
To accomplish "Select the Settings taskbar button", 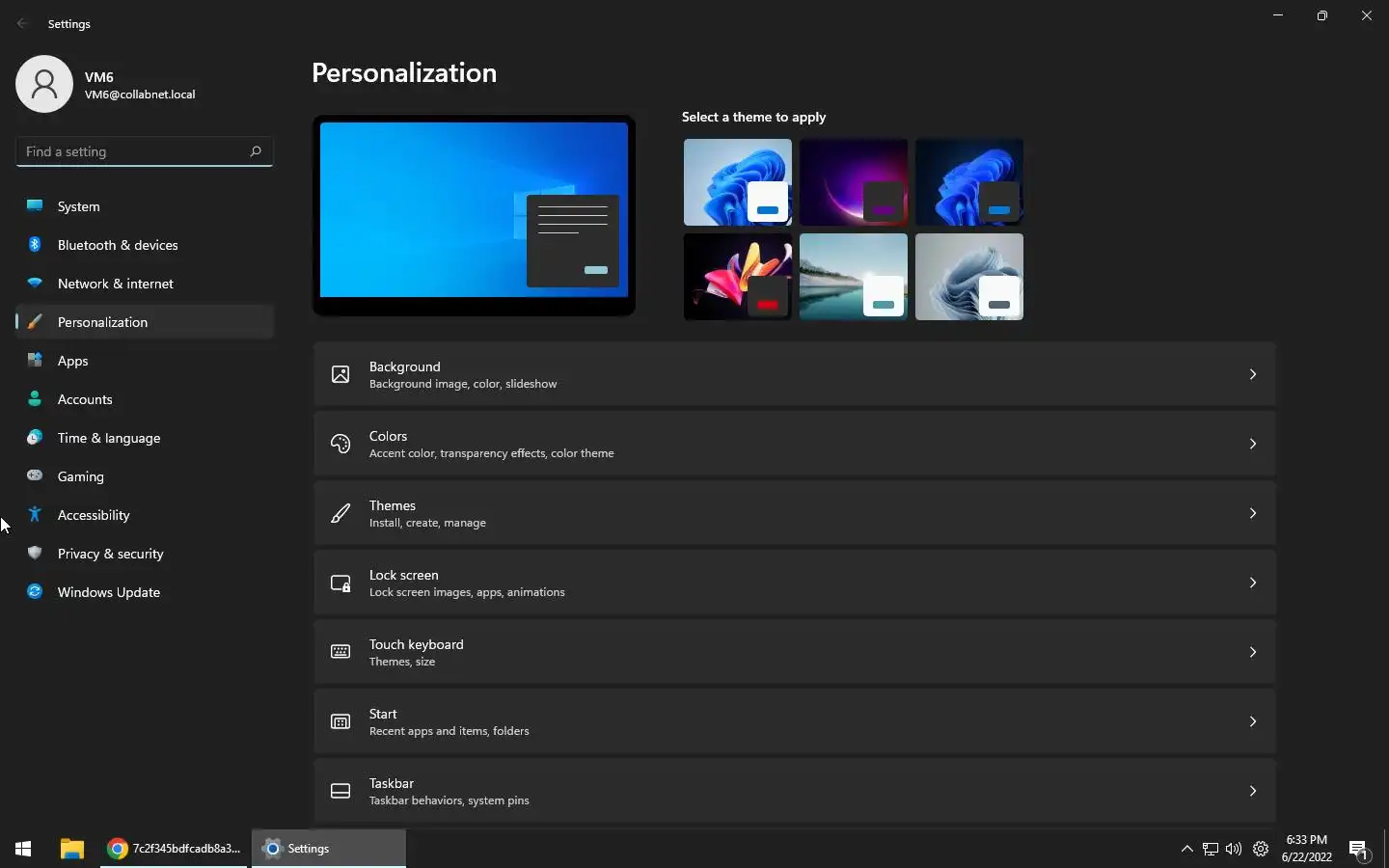I will [x=329, y=849].
